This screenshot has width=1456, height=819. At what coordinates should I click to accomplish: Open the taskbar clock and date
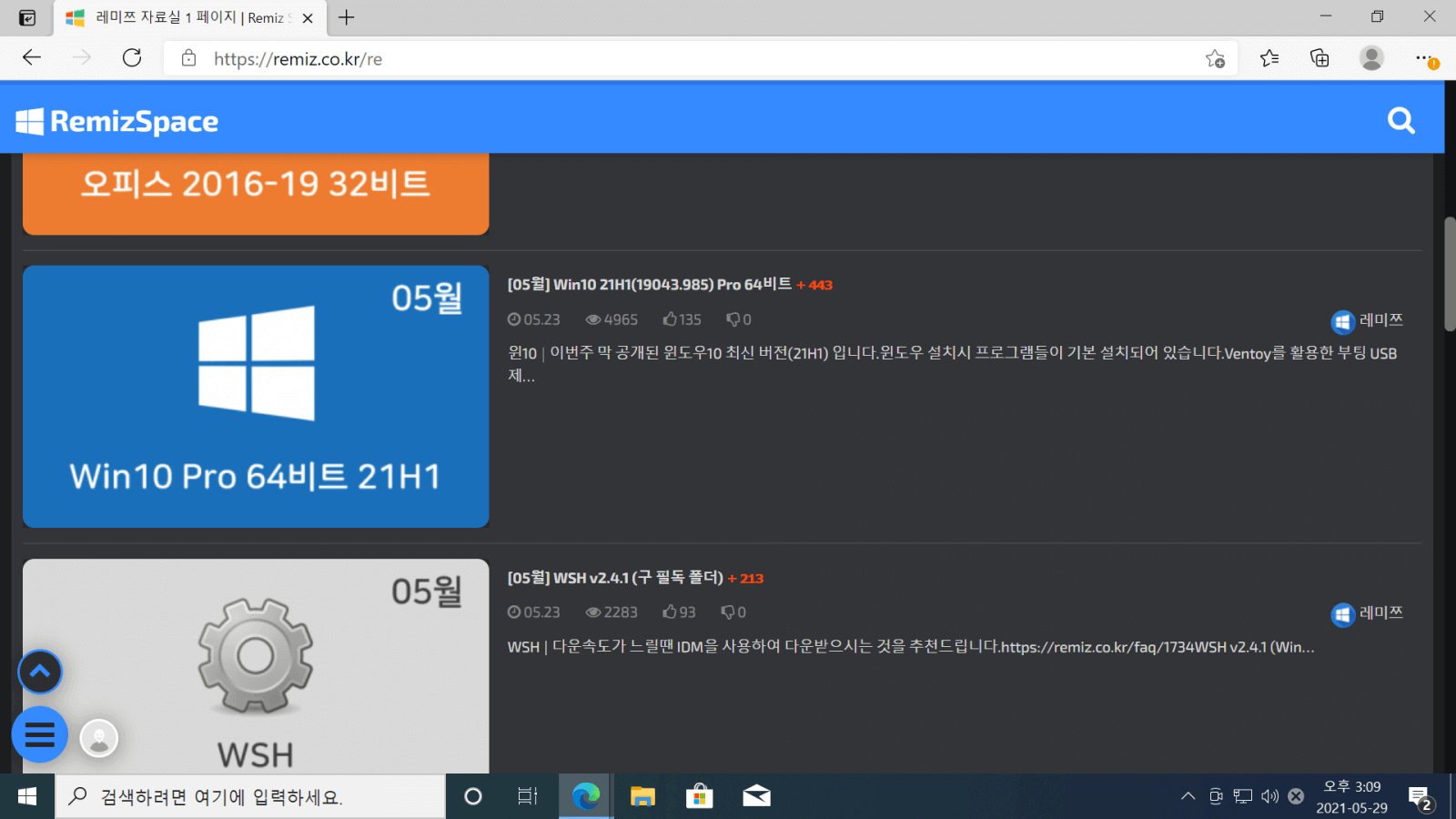[1351, 796]
